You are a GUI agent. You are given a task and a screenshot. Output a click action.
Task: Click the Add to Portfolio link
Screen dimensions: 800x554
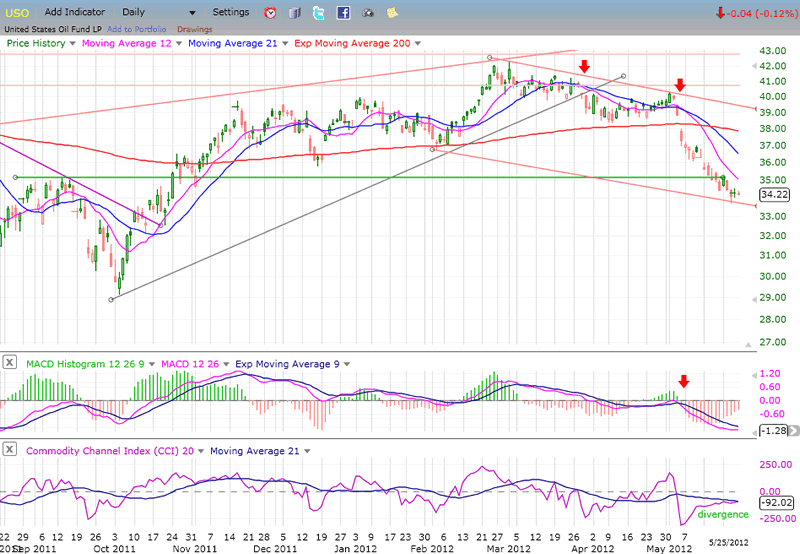click(136, 29)
